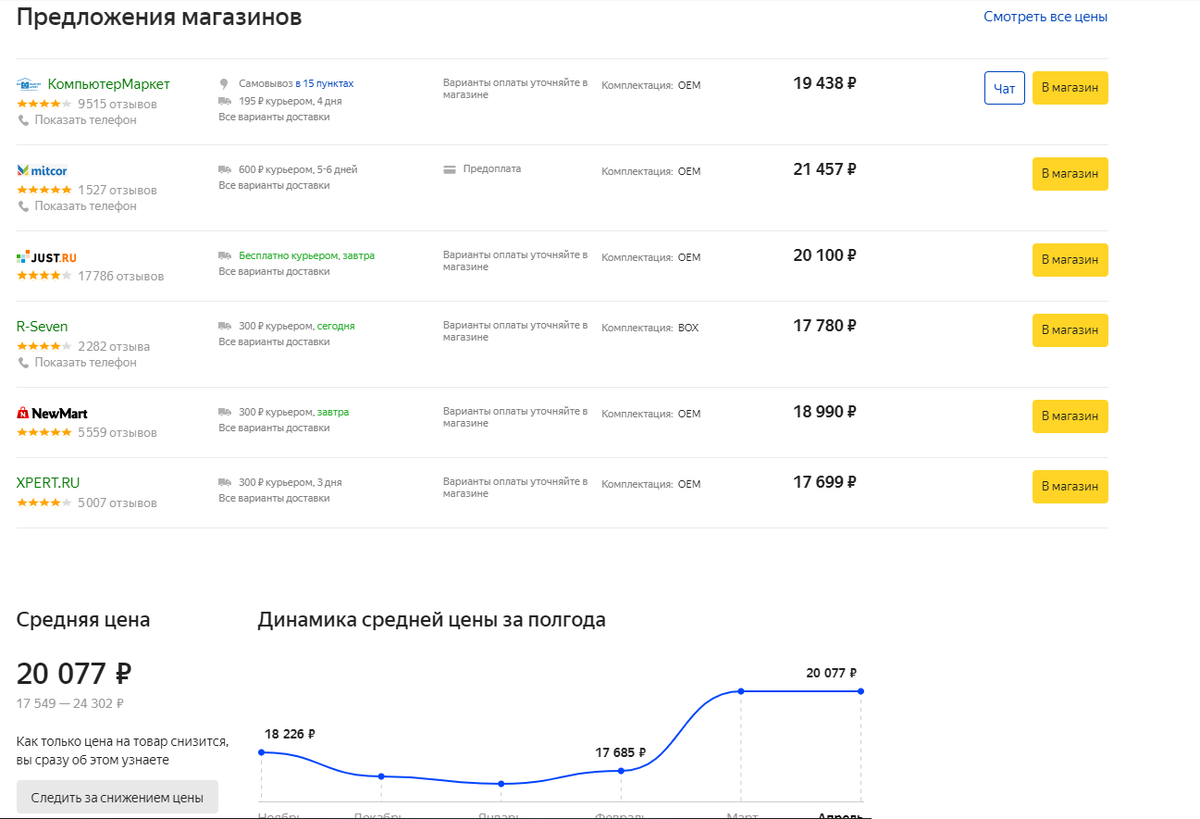
Task: Click the star rating for XPERT.RU
Action: click(45, 502)
